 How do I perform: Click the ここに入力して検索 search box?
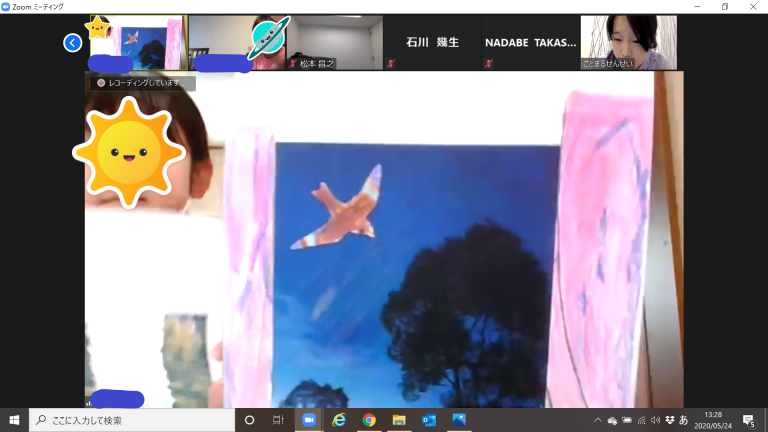click(130, 420)
